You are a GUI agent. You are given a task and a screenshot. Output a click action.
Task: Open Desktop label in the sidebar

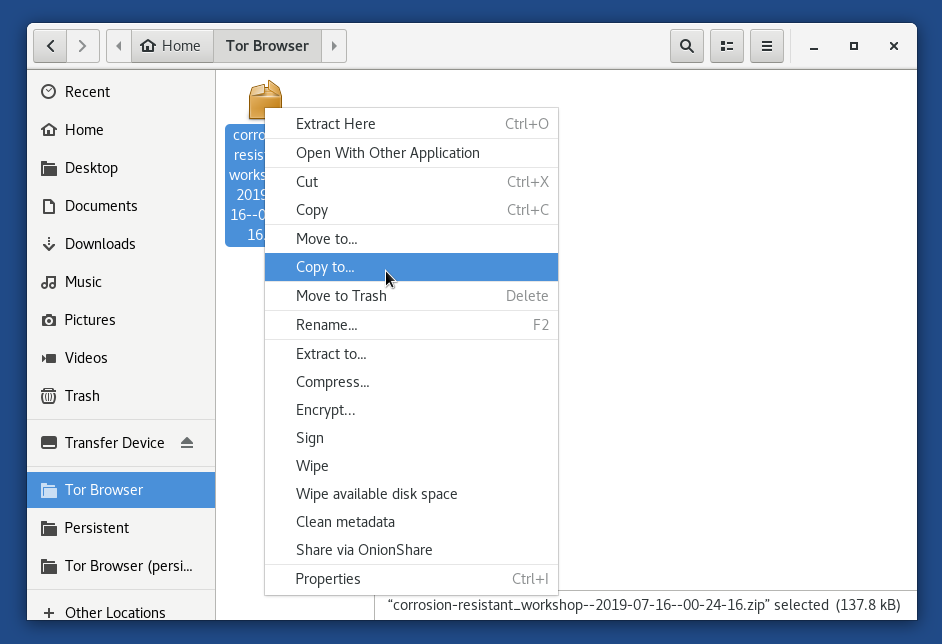[x=91, y=168]
